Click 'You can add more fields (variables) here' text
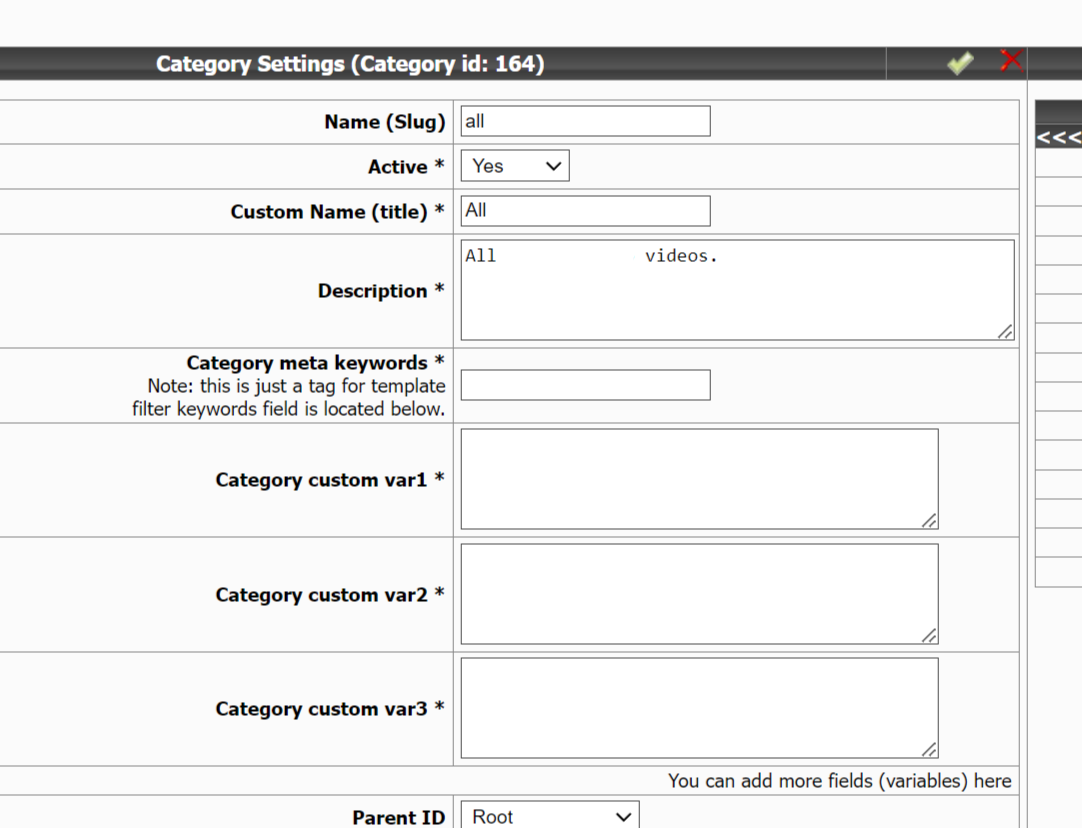Image resolution: width=1082 pixels, height=828 pixels. [839, 780]
